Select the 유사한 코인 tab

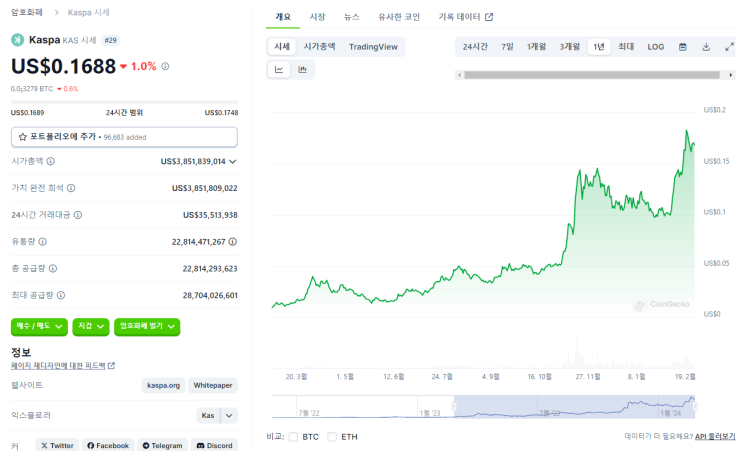[x=399, y=17]
